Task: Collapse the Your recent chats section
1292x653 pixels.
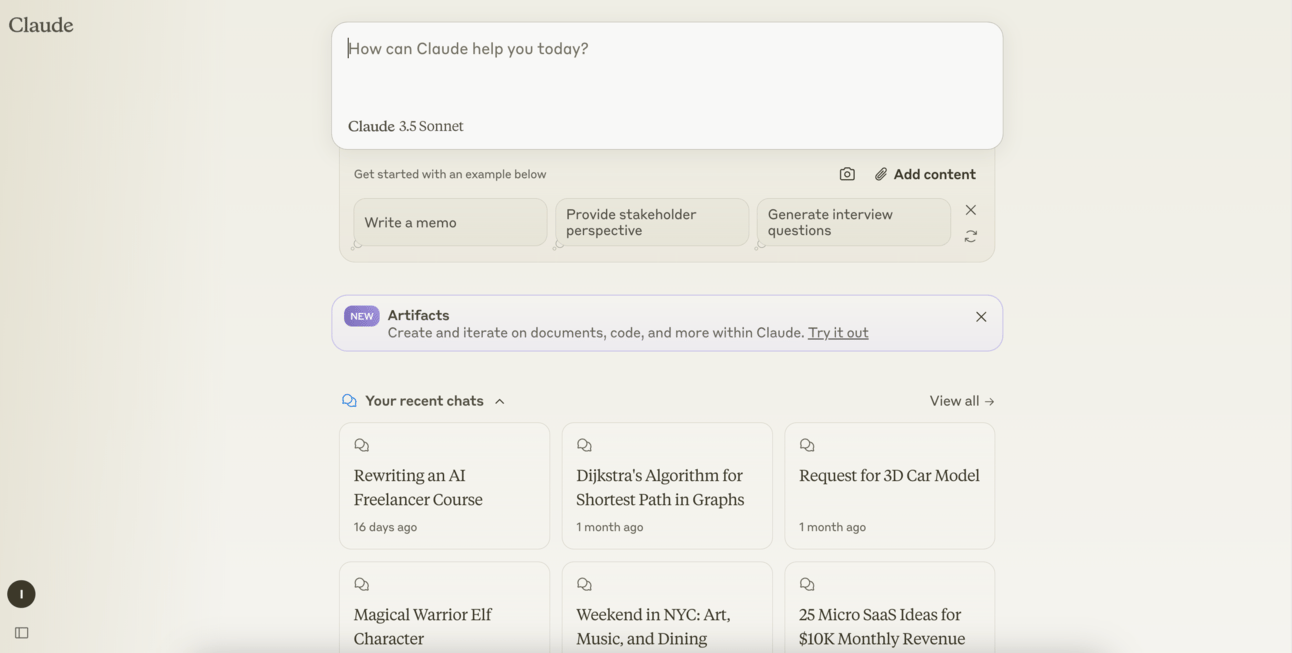Action: 500,401
